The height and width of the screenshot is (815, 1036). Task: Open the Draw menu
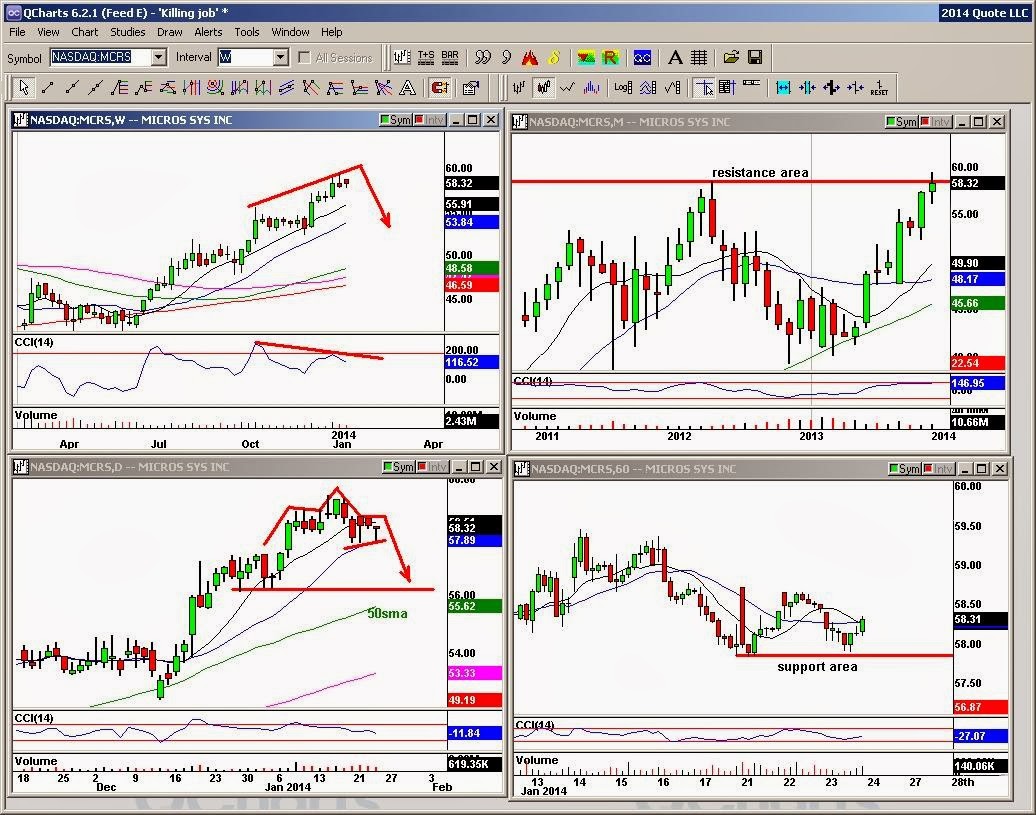[170, 32]
